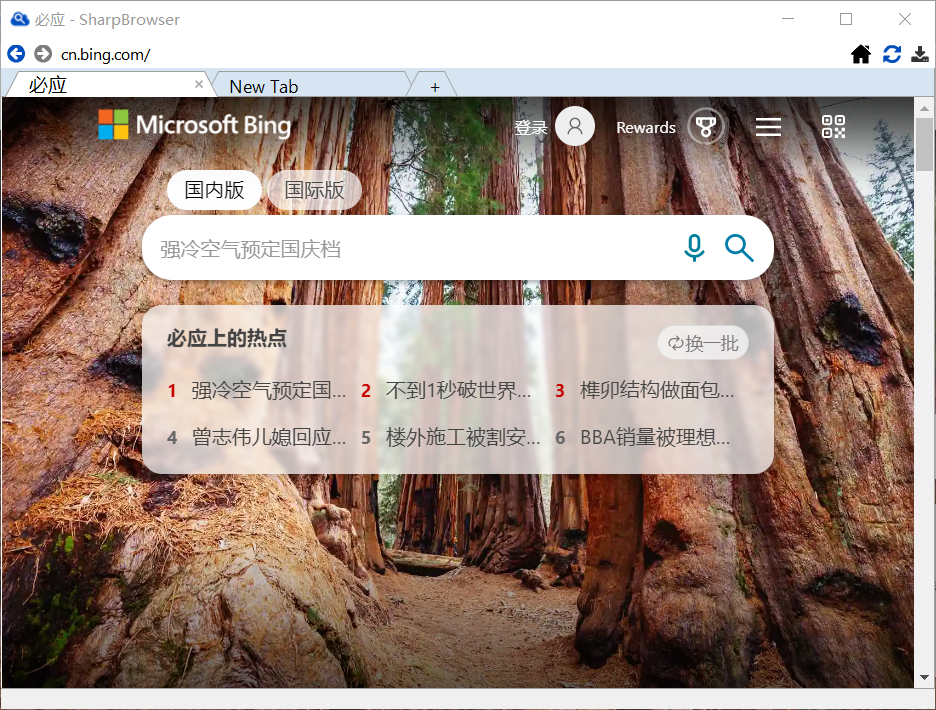The height and width of the screenshot is (710, 936).
Task: Click the user avatar sign-in icon
Action: [575, 127]
